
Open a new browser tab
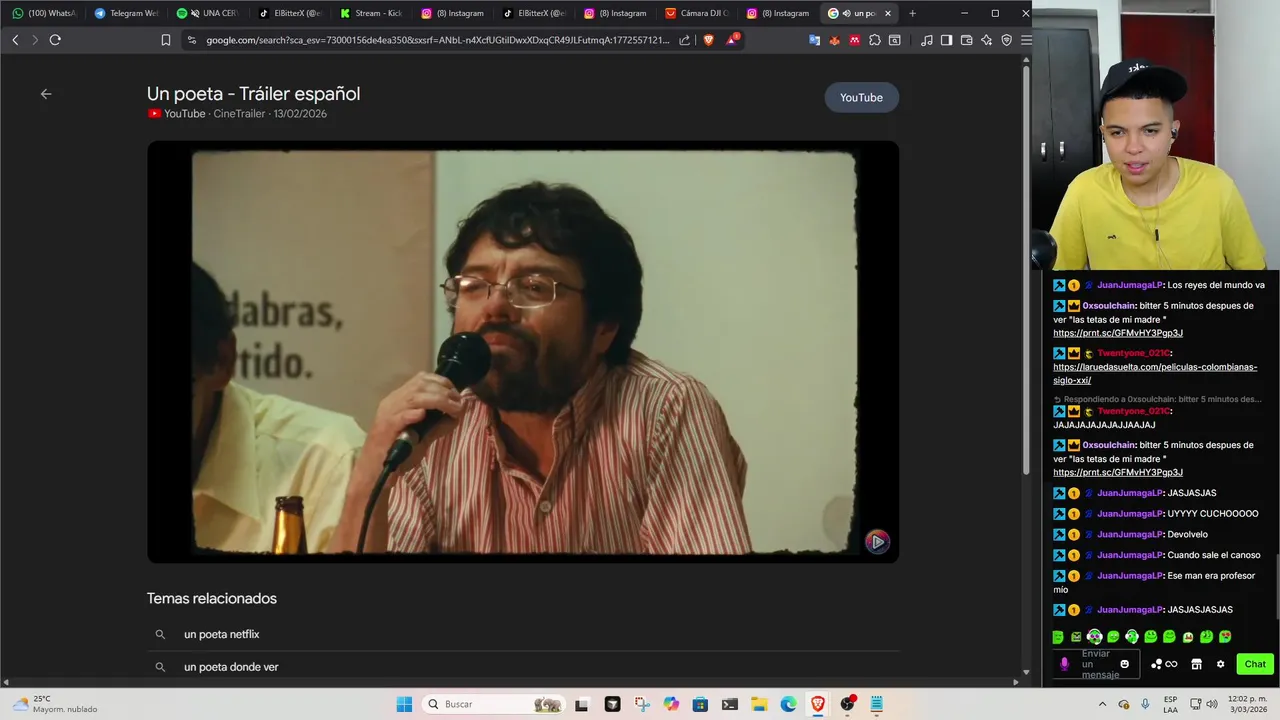(912, 13)
